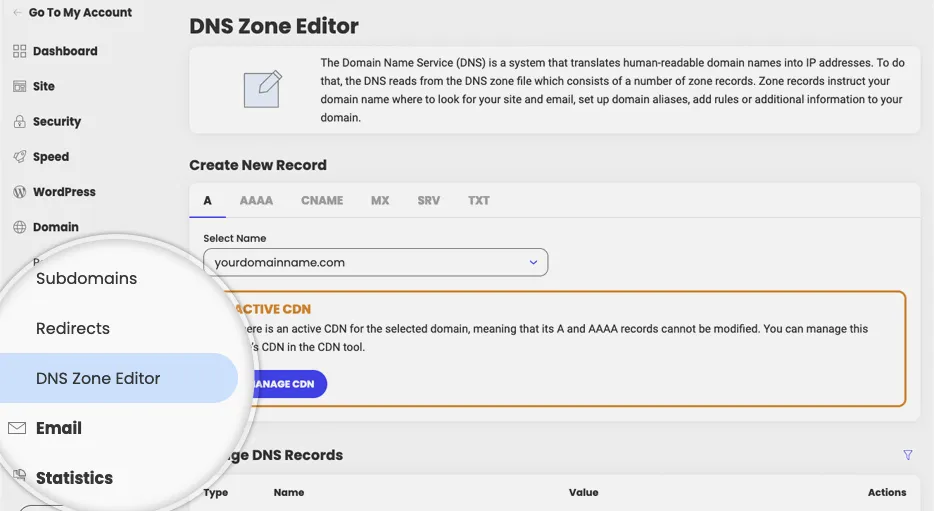Click the Speed rocket icon
Viewport: 934px width, 511px height.
20,157
